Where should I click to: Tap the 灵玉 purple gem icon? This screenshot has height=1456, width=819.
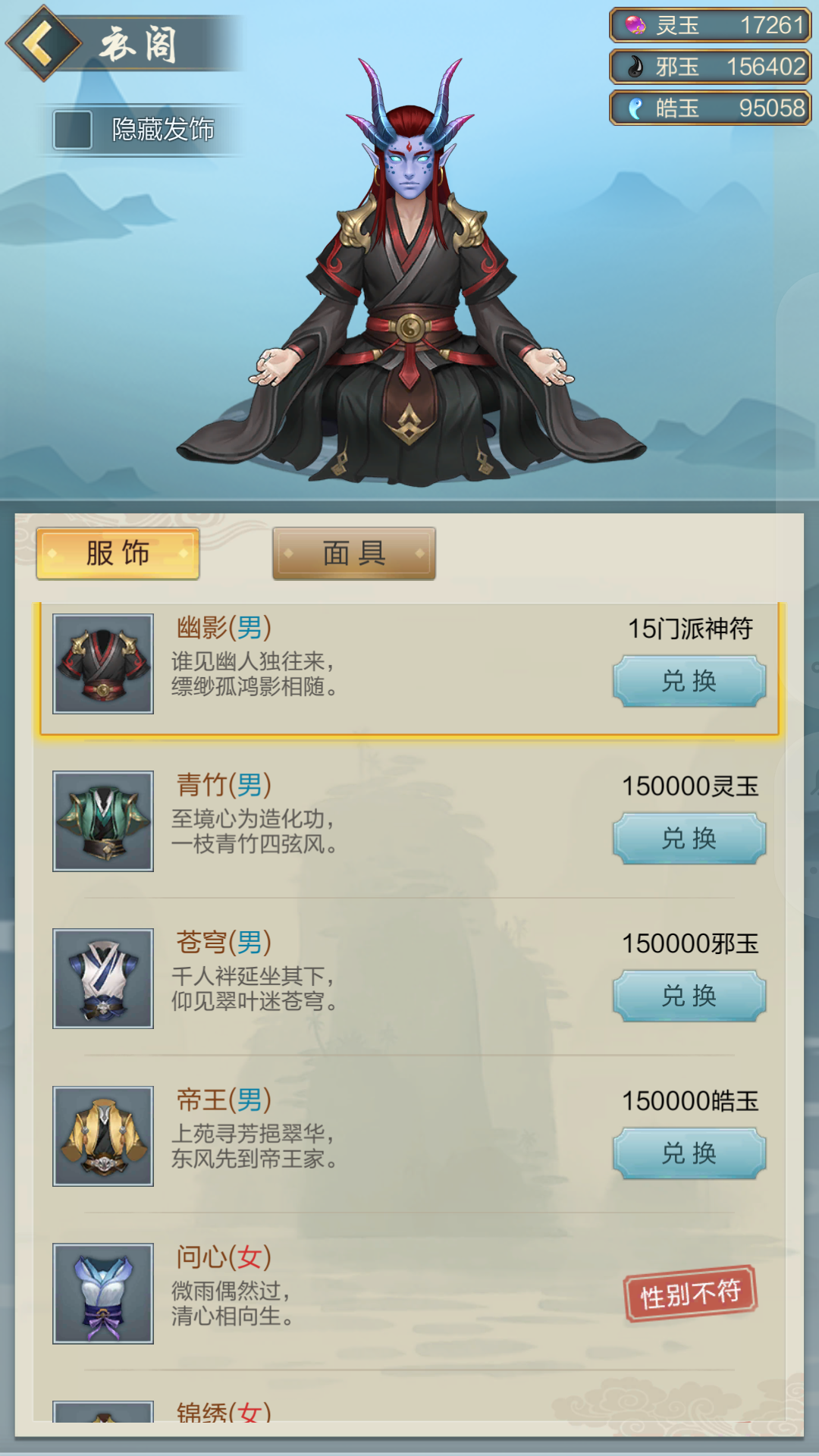(635, 26)
